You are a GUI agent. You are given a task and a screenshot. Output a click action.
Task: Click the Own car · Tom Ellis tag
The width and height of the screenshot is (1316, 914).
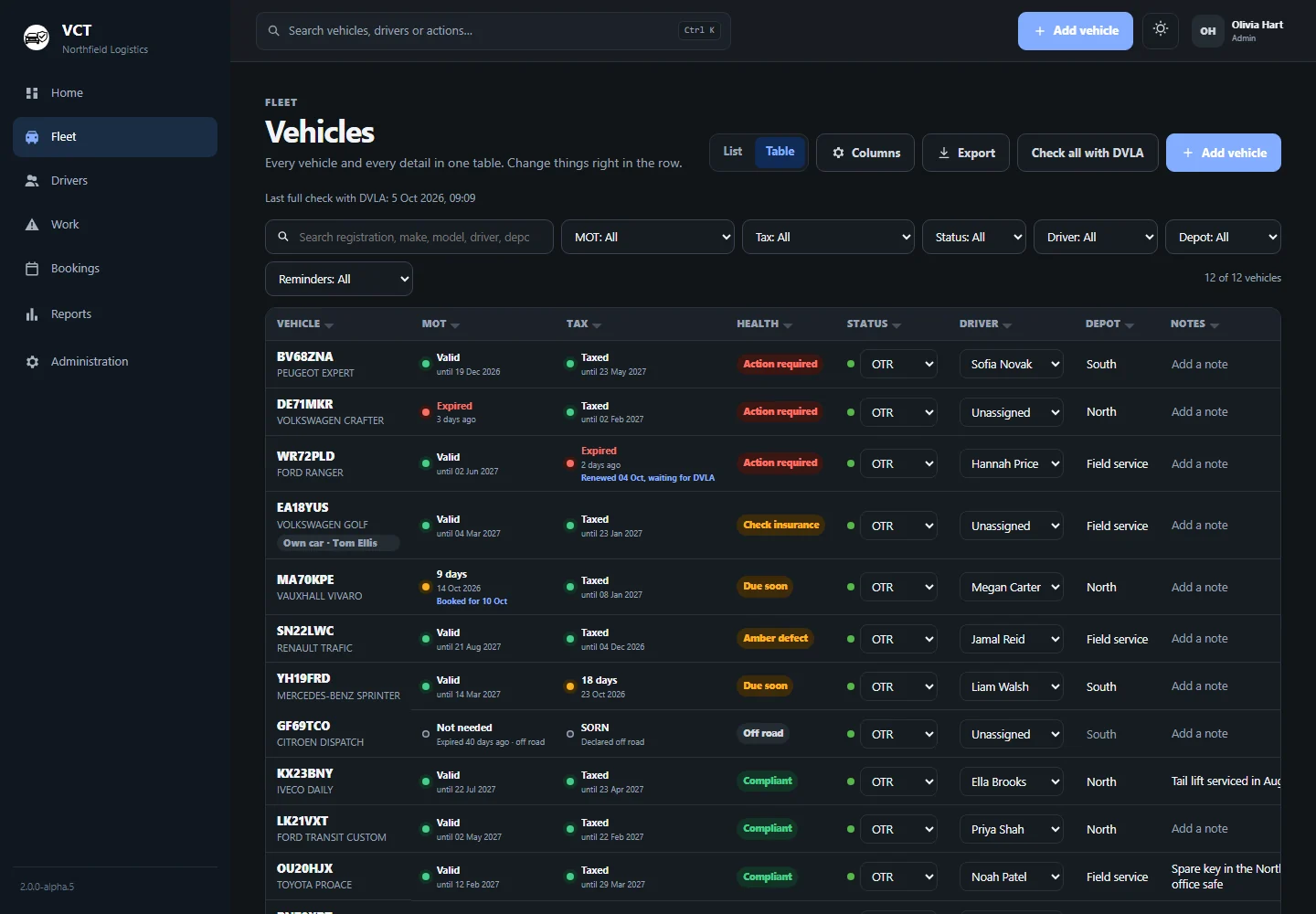(x=338, y=543)
